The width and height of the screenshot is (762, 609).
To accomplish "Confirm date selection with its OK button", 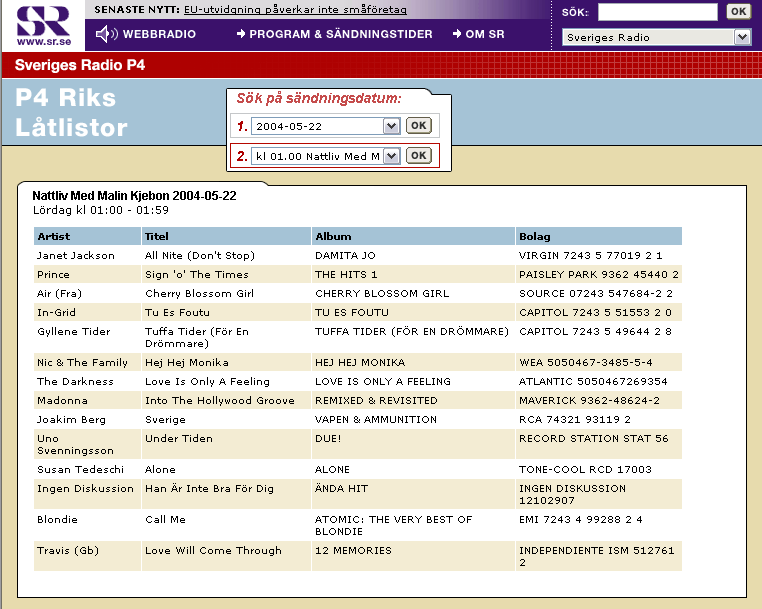I will click(x=418, y=126).
